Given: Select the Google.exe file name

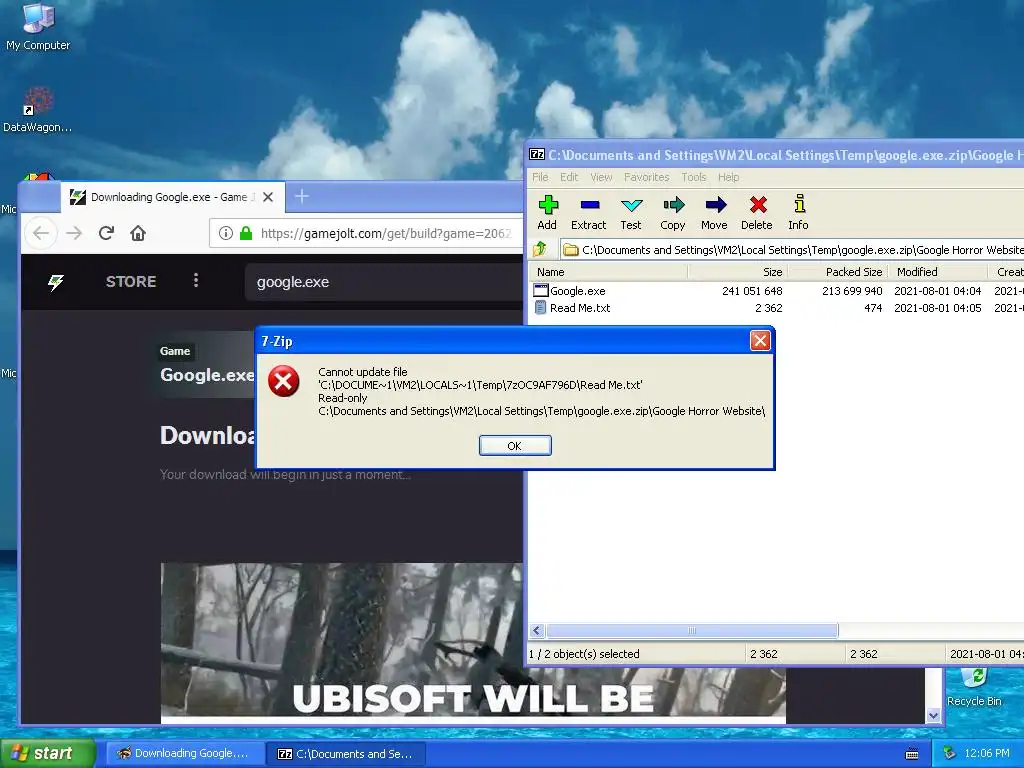Looking at the screenshot, I should click(577, 291).
